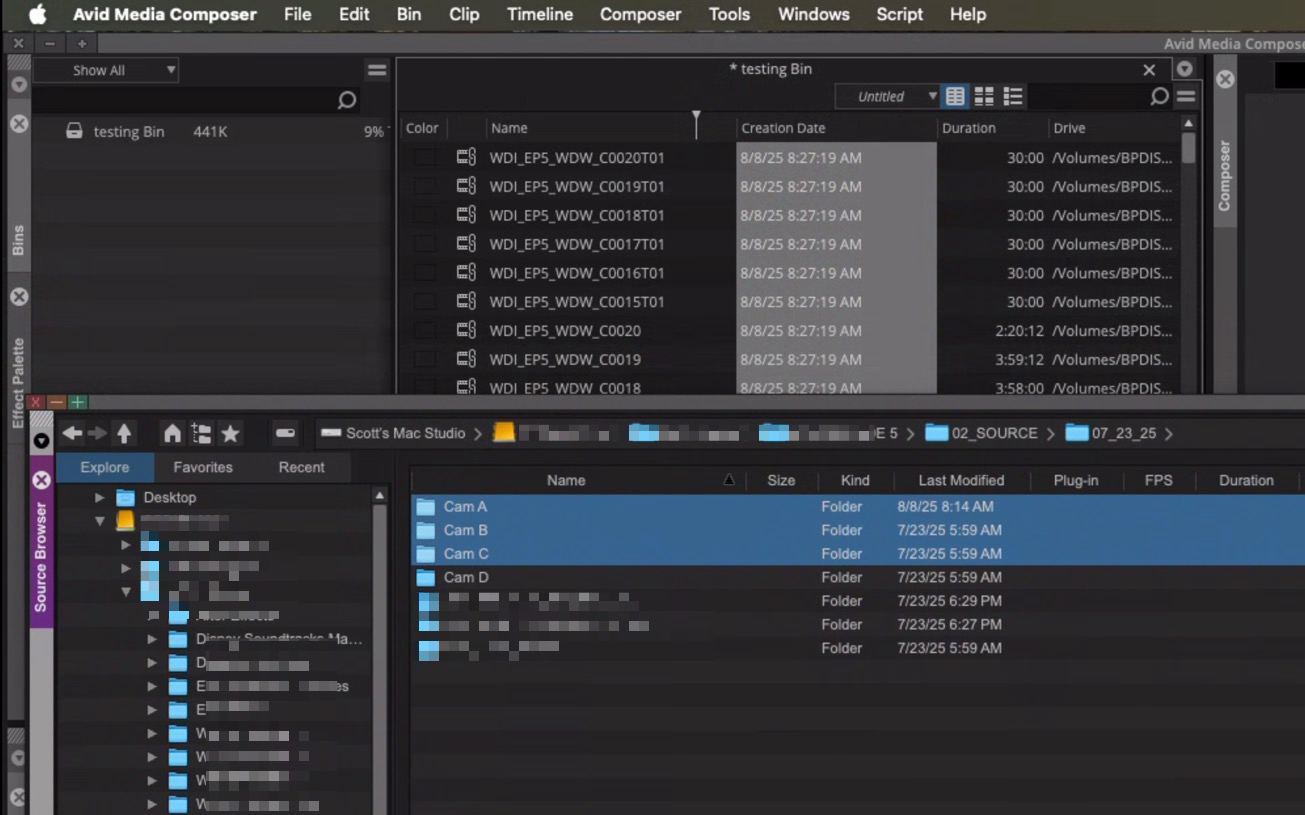Close the Bins side panel
Screen dimensions: 1305x815
point(18,124)
